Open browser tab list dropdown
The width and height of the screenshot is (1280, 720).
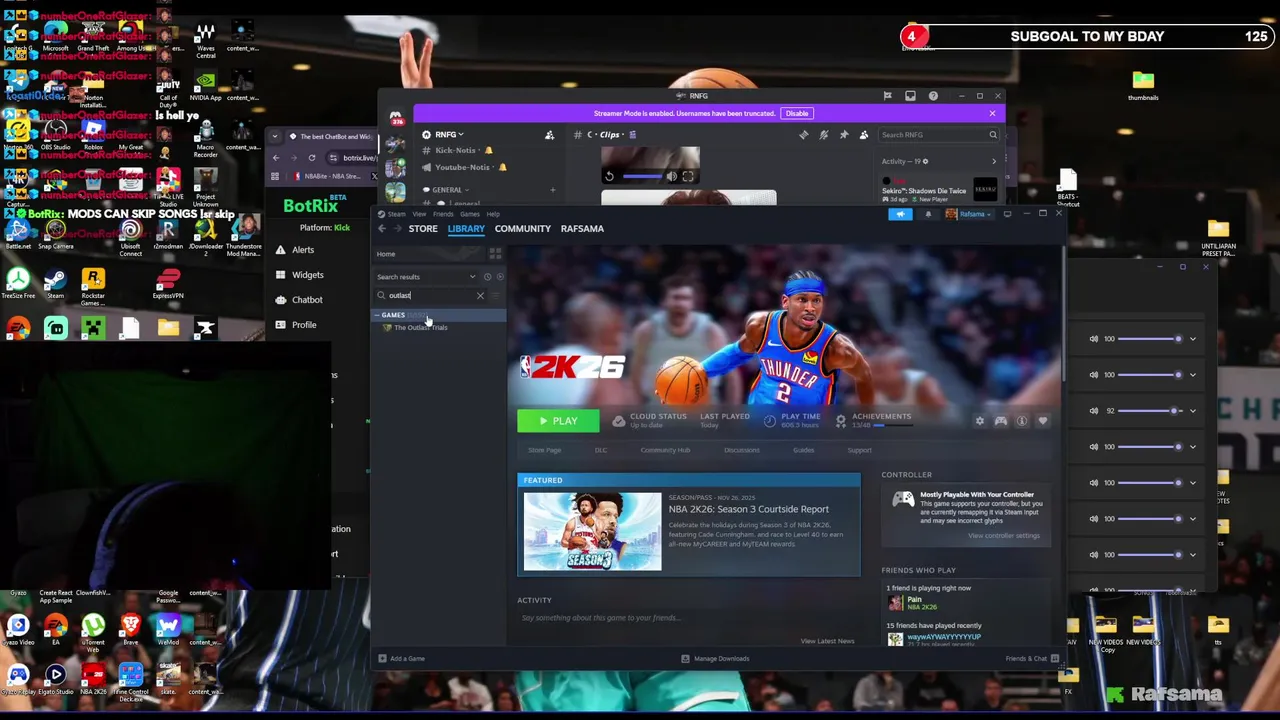point(275,136)
